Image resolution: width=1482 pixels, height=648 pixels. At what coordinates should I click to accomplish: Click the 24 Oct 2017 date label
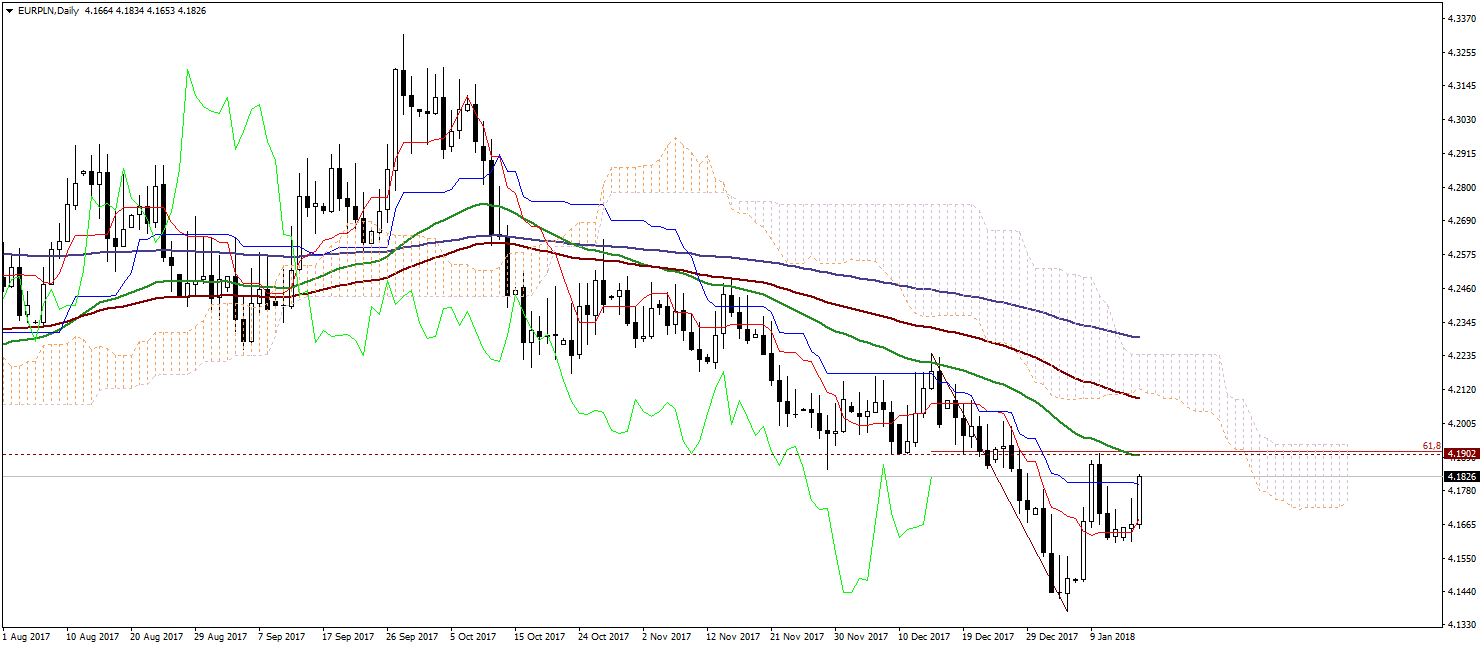tap(604, 636)
